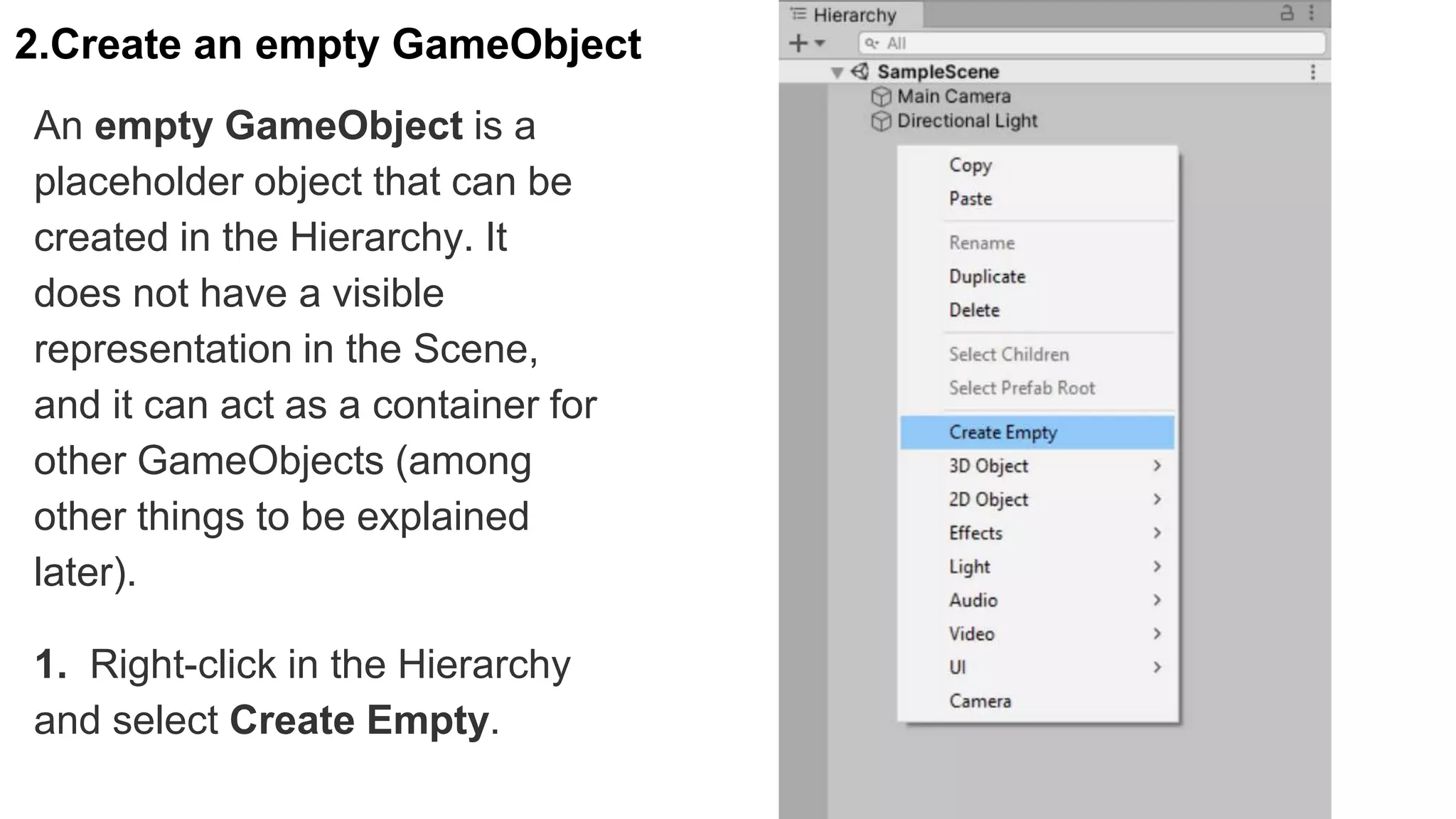Click the cube icon of Main Camera
1456x819 pixels.
pyautogui.click(x=881, y=97)
